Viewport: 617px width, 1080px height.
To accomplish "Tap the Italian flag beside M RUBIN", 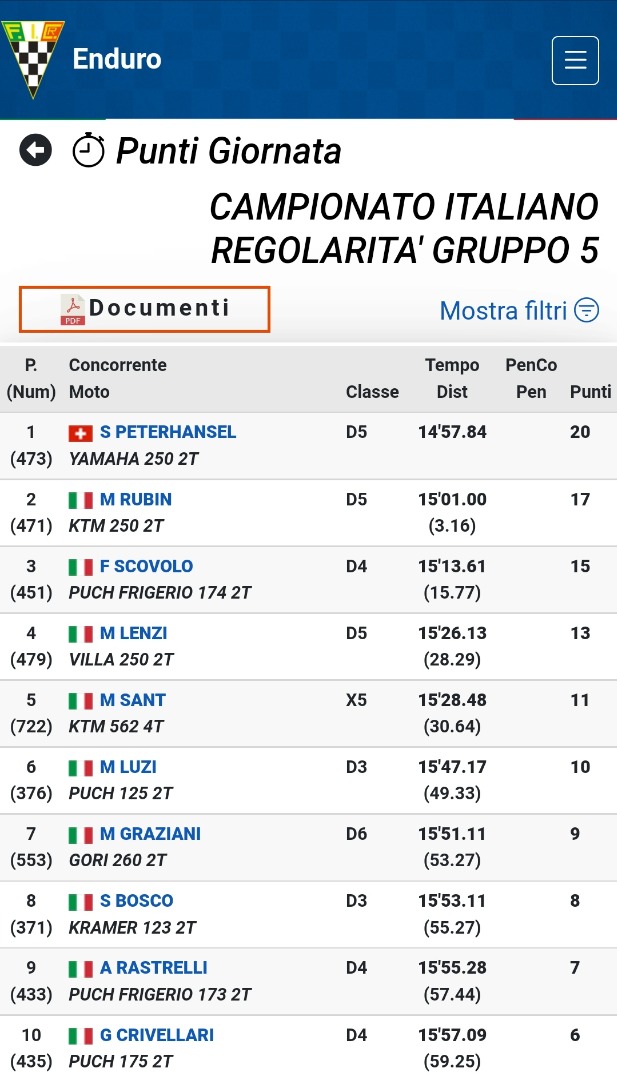I will tap(81, 500).
